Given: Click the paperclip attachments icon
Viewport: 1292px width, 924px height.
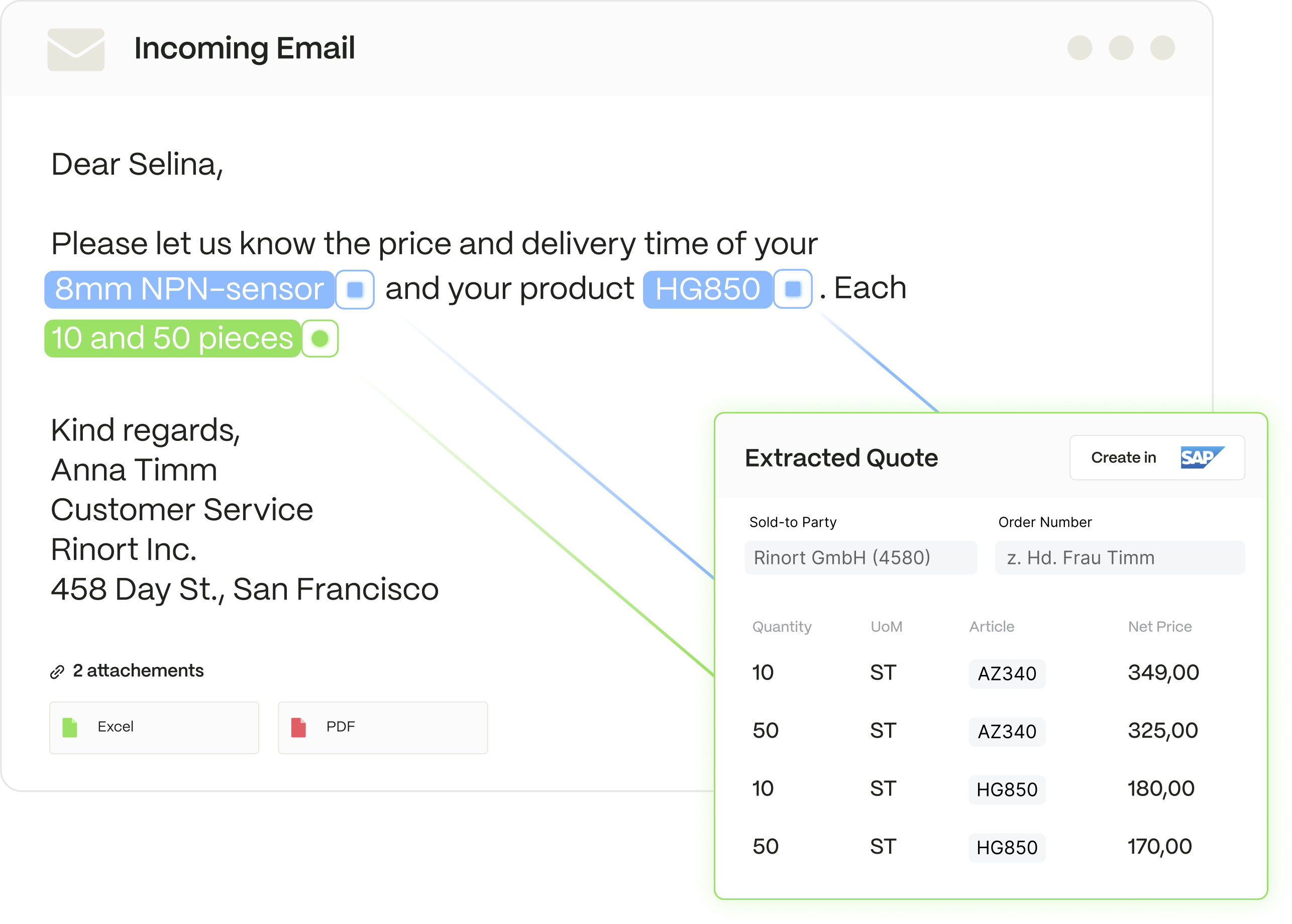Looking at the screenshot, I should point(57,672).
